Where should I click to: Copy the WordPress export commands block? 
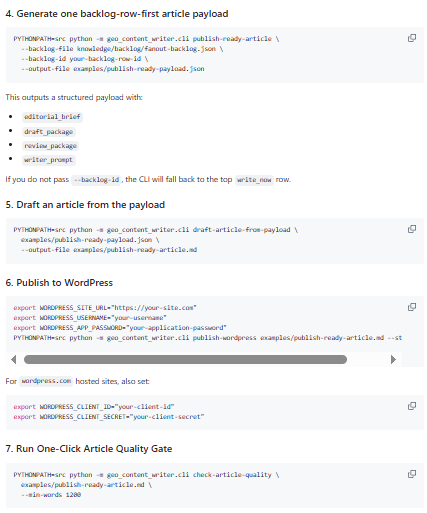point(412,307)
